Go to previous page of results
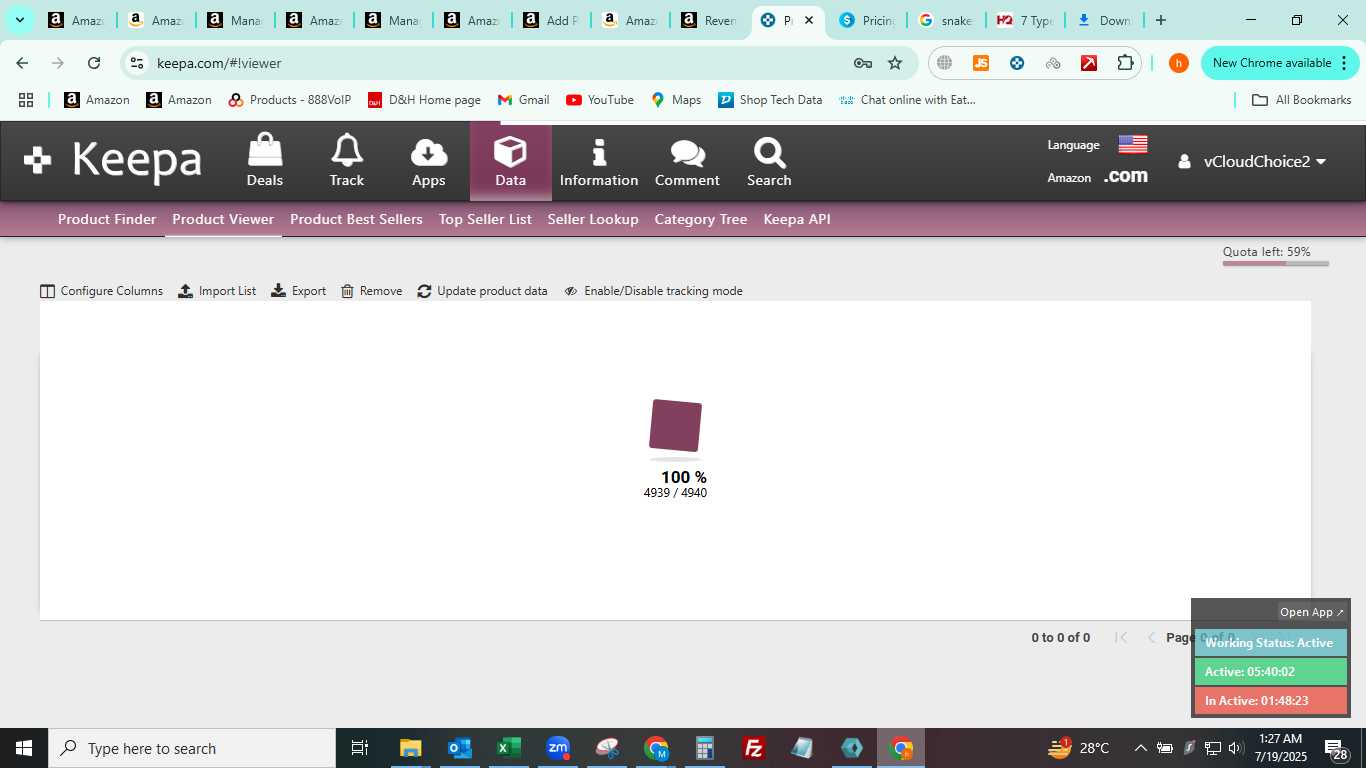Viewport: 1366px width, 768px height. [1151, 637]
